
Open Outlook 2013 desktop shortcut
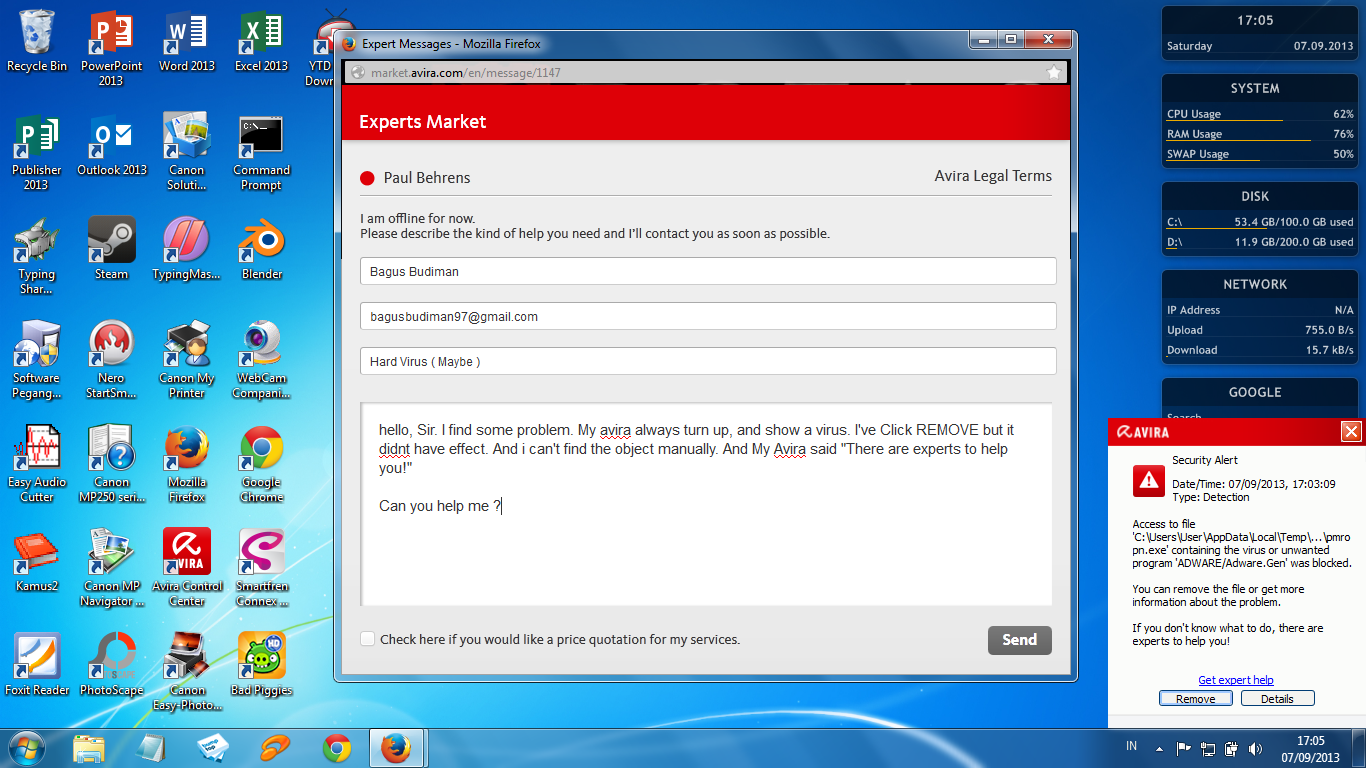pyautogui.click(x=112, y=146)
